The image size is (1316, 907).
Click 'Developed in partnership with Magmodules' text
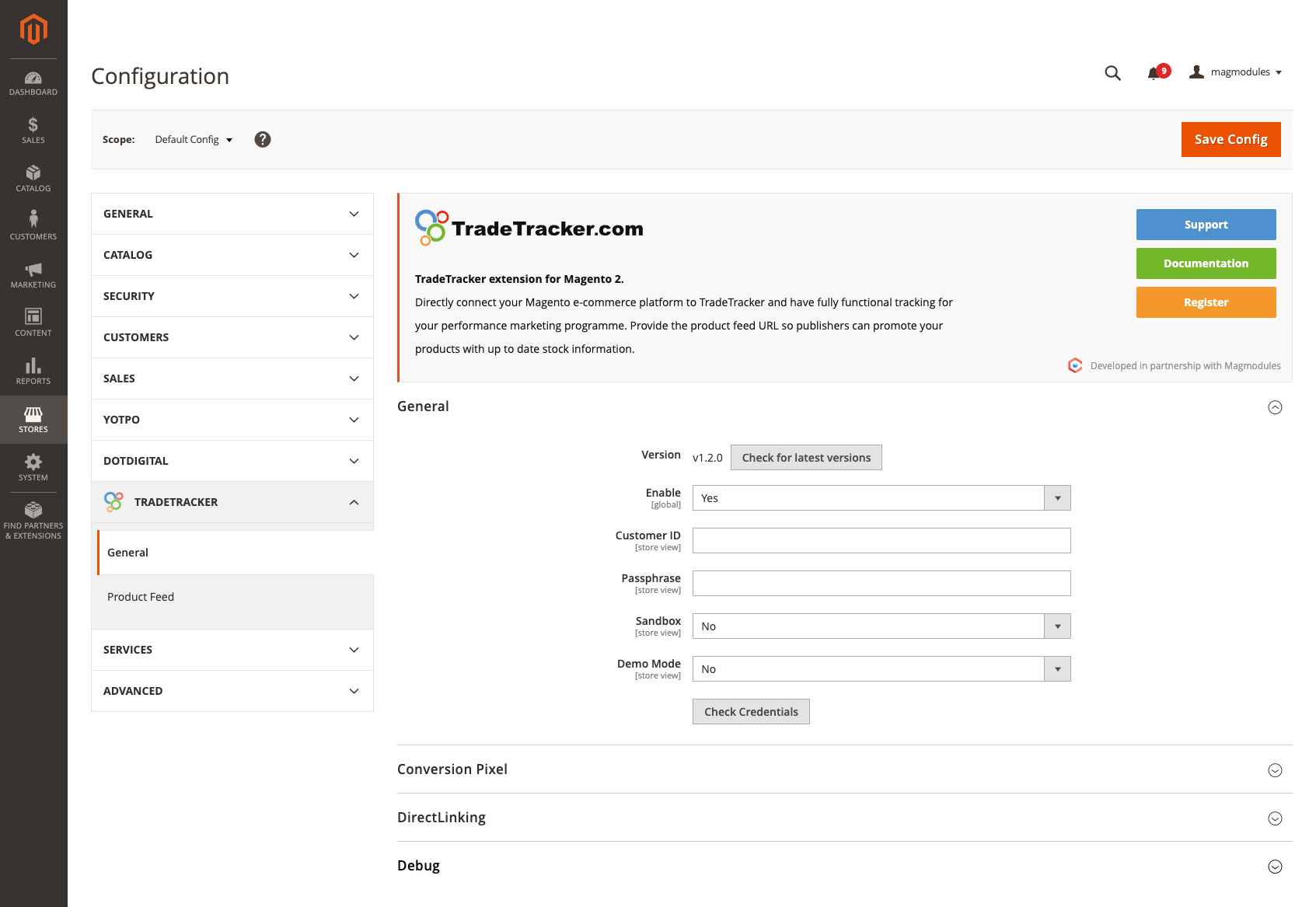(x=1185, y=366)
